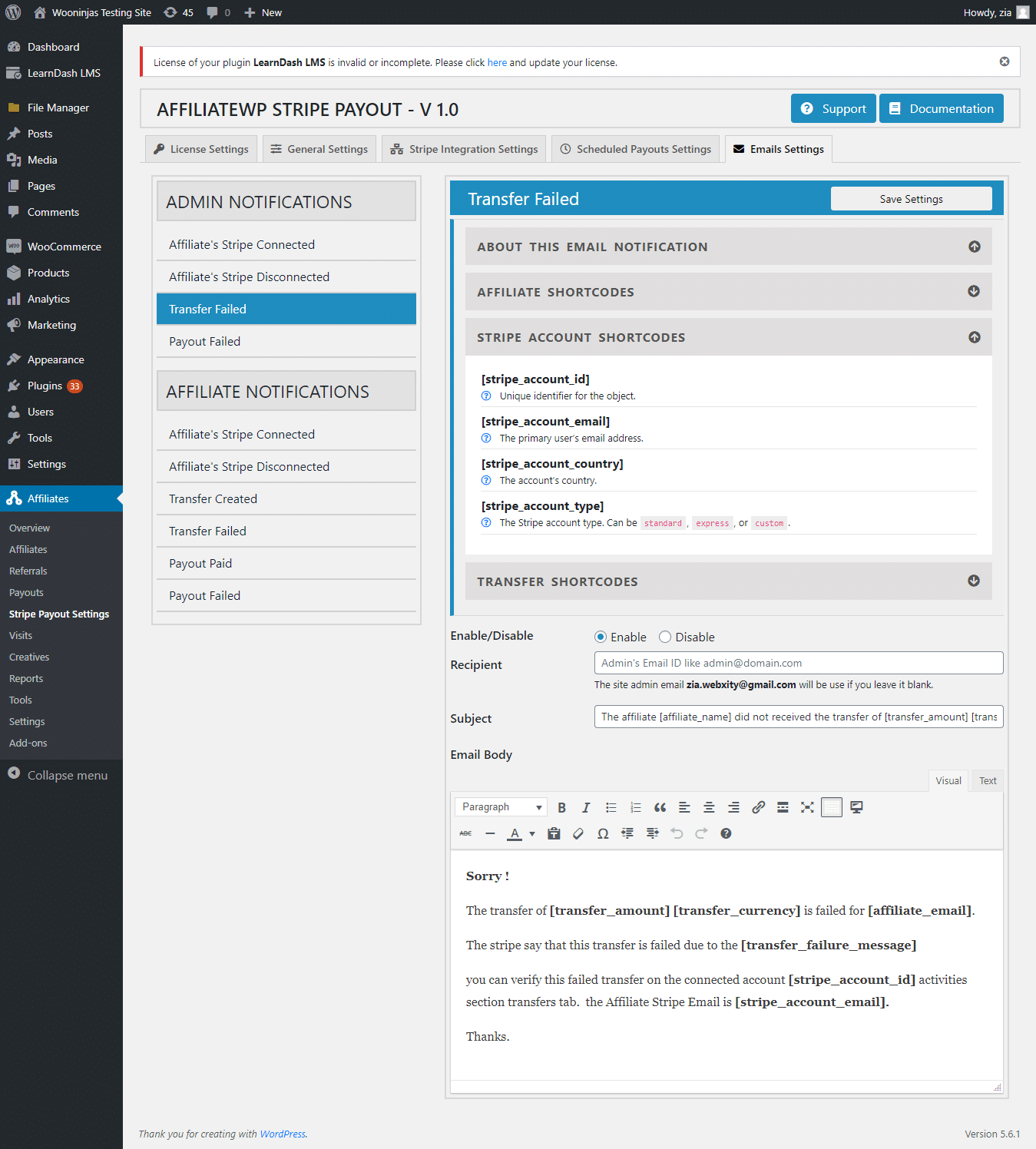Screen dimensions: 1036x1149
Task: Insert a special character (omega)
Action: tap(603, 833)
